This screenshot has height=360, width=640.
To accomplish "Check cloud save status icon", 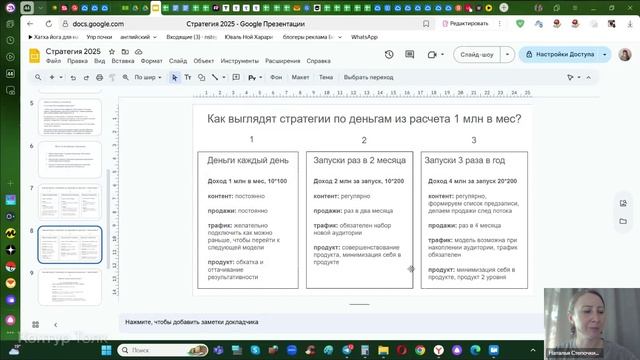I will (139, 51).
